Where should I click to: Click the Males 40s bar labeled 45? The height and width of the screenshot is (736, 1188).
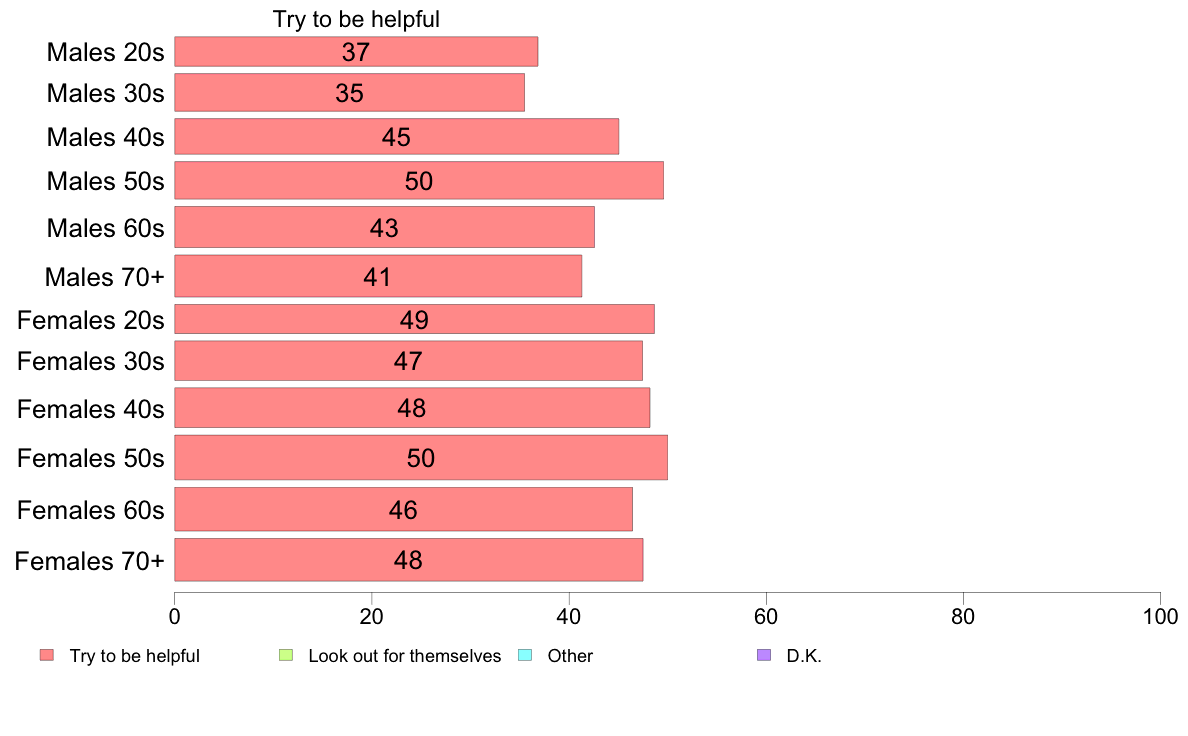tap(396, 136)
